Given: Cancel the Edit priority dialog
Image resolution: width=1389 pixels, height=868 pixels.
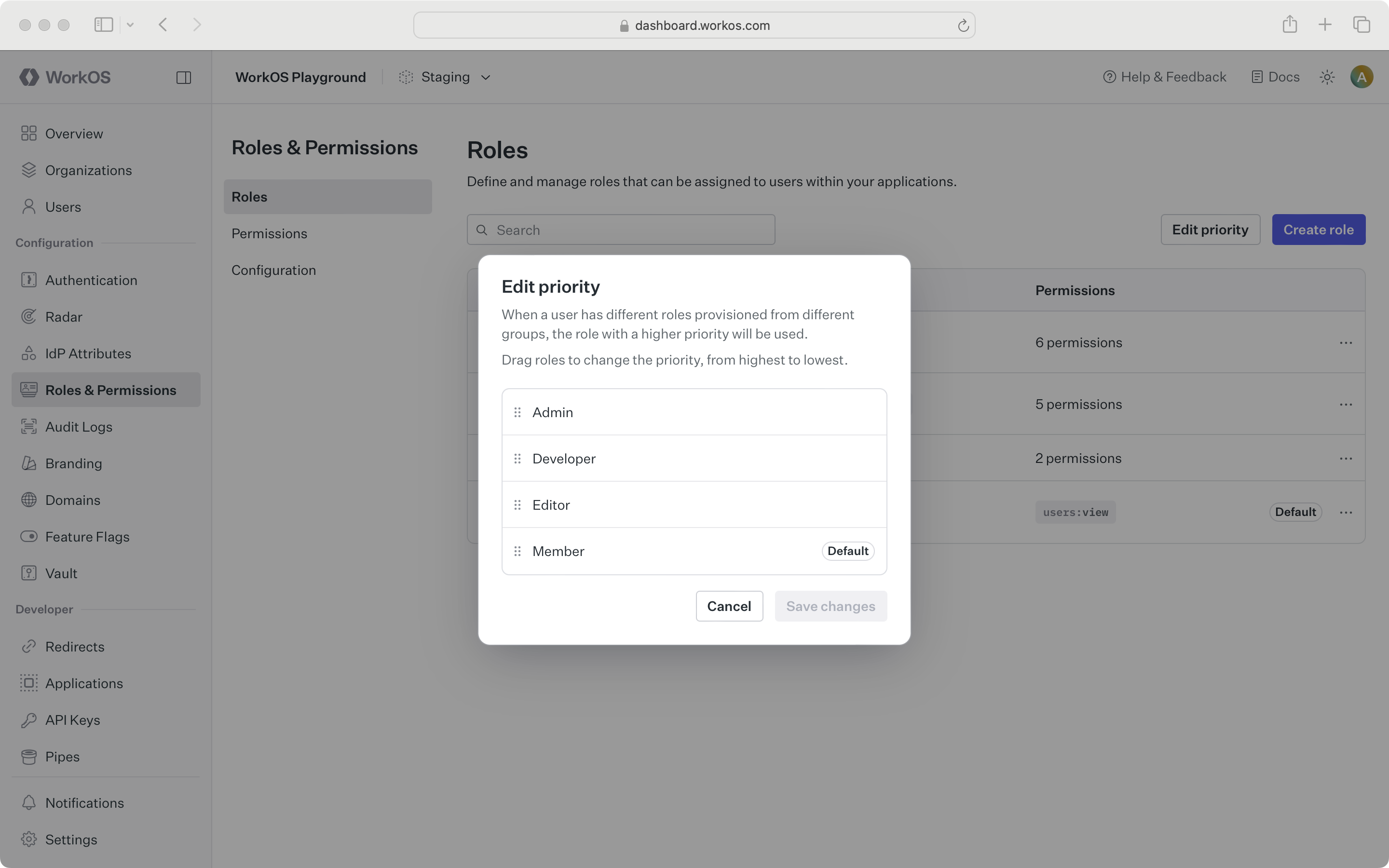Looking at the screenshot, I should [729, 606].
